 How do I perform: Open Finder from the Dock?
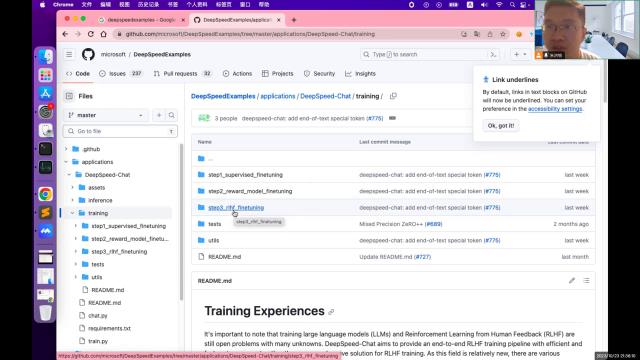[x=46, y=56]
